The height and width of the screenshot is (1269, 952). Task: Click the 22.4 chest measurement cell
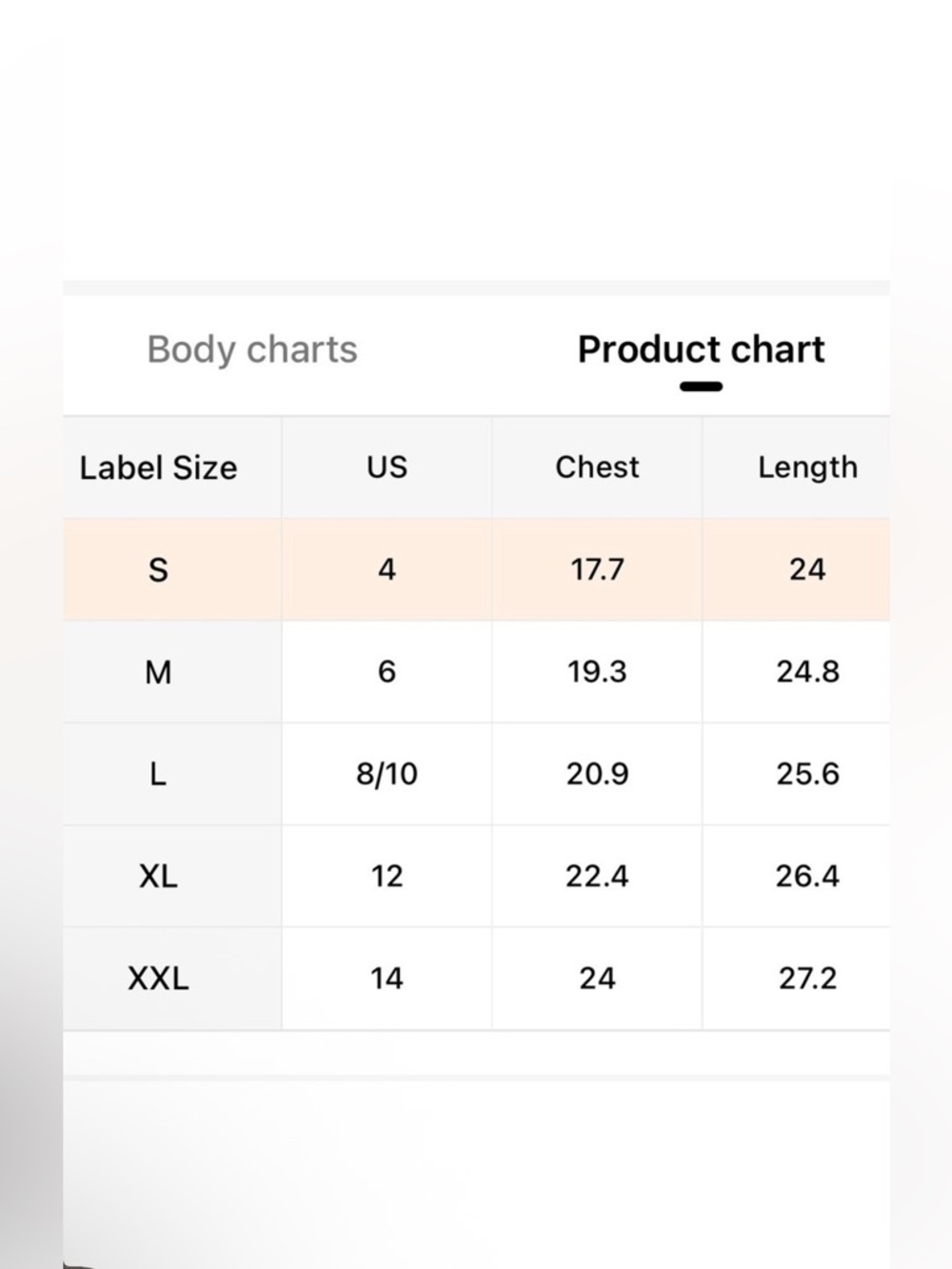coord(597,876)
